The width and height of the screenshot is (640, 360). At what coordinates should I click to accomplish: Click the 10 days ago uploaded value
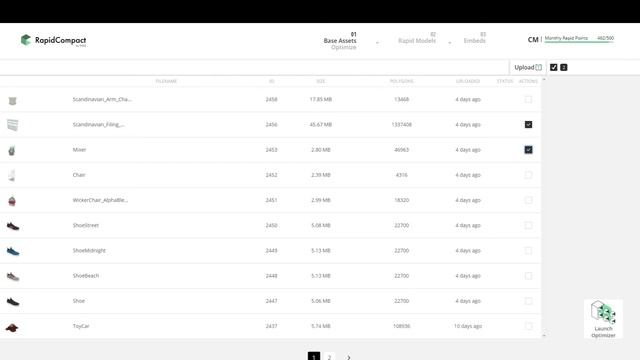[468, 326]
